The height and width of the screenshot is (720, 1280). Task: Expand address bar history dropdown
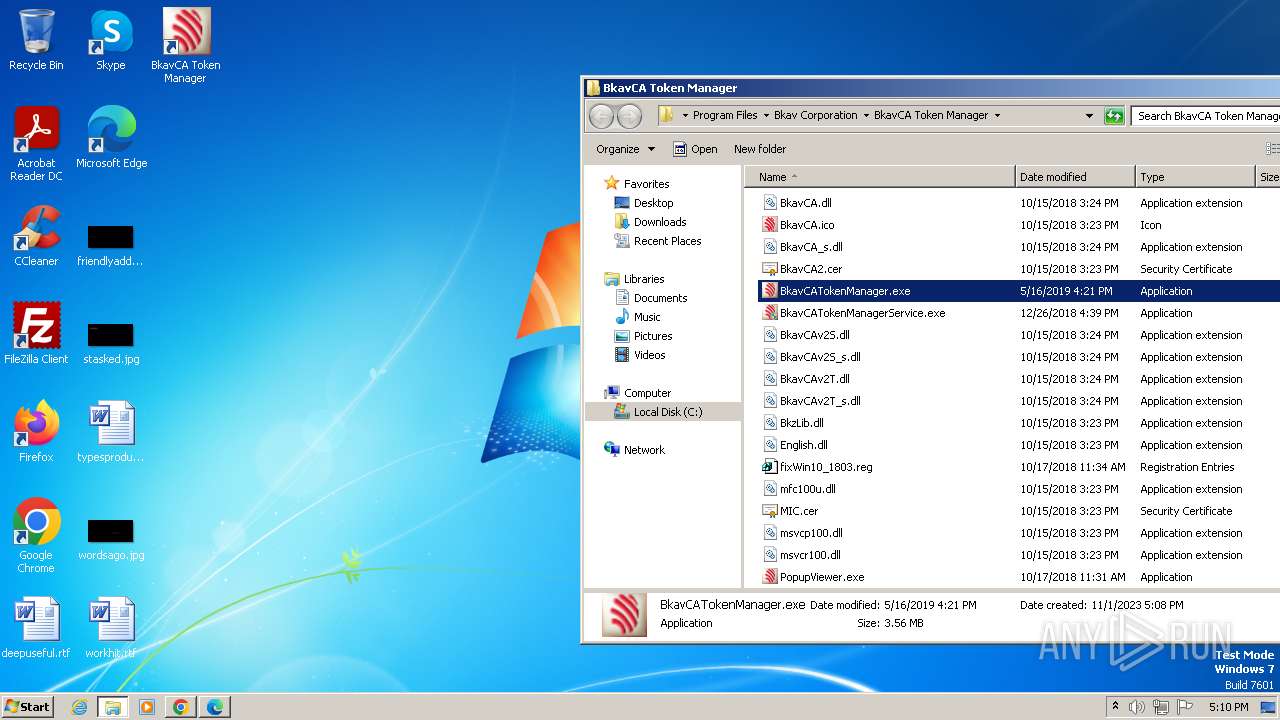tap(1089, 116)
